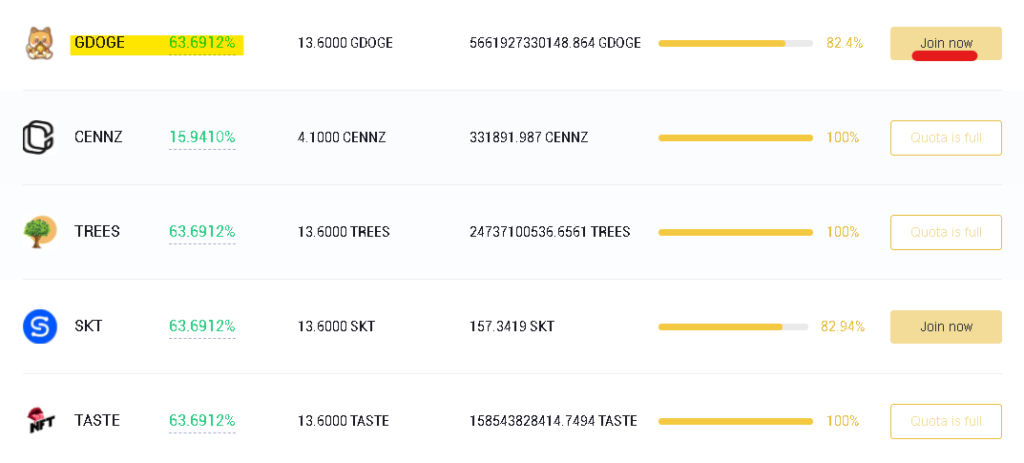Click the CENNZ 100% progress bar
This screenshot has height=463, width=1024.
coord(735,138)
